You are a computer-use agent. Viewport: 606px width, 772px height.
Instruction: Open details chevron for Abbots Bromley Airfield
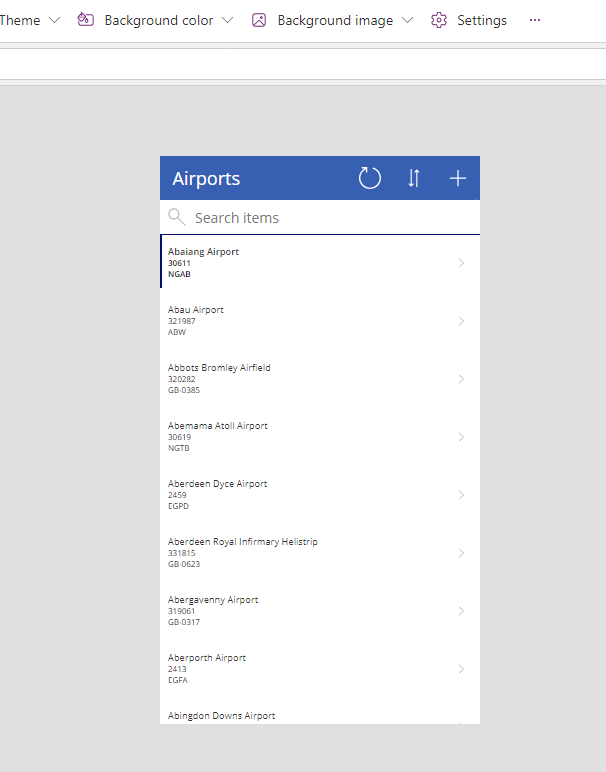pyautogui.click(x=461, y=379)
